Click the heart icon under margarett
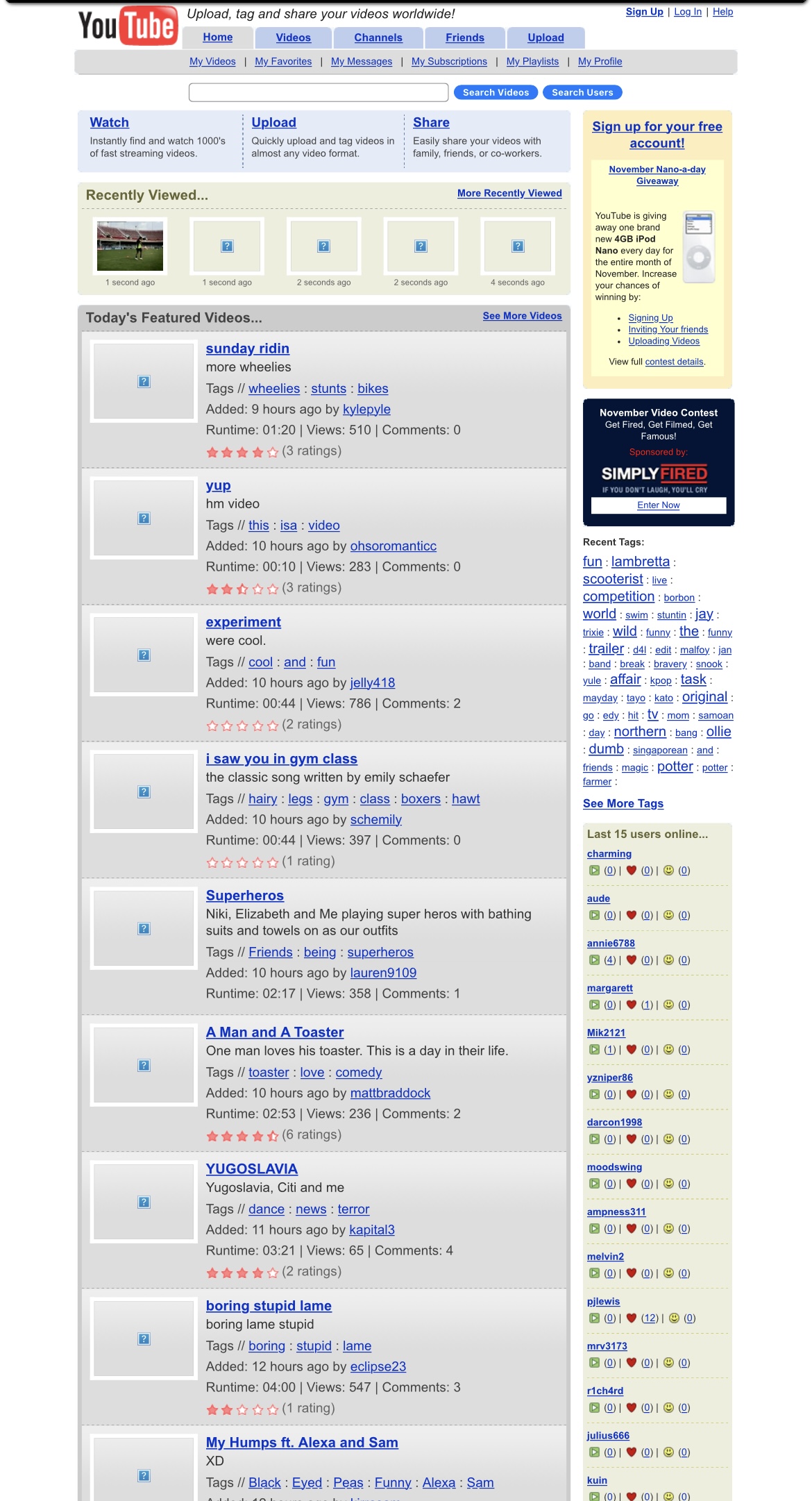This screenshot has height=1501, width=812. 632,1005
